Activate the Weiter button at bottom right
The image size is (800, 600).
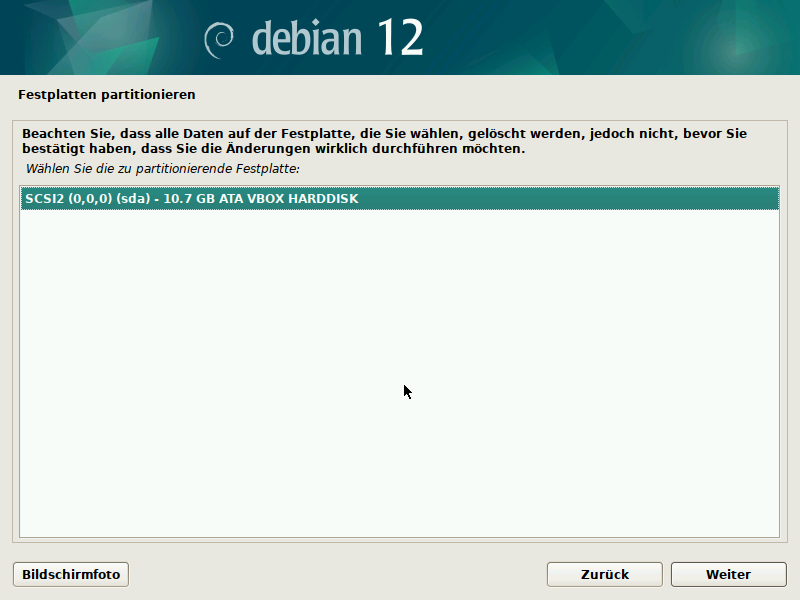click(x=728, y=574)
